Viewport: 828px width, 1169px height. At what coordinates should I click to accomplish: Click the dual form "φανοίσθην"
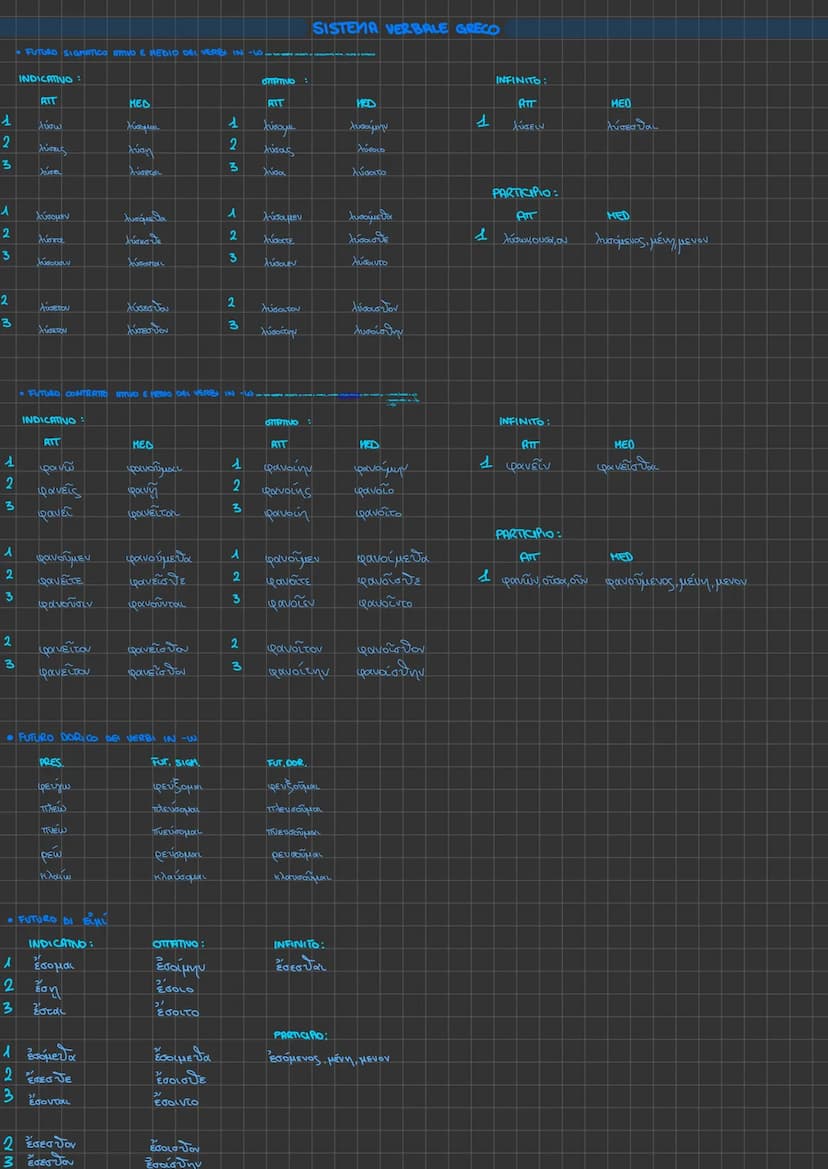coord(392,673)
